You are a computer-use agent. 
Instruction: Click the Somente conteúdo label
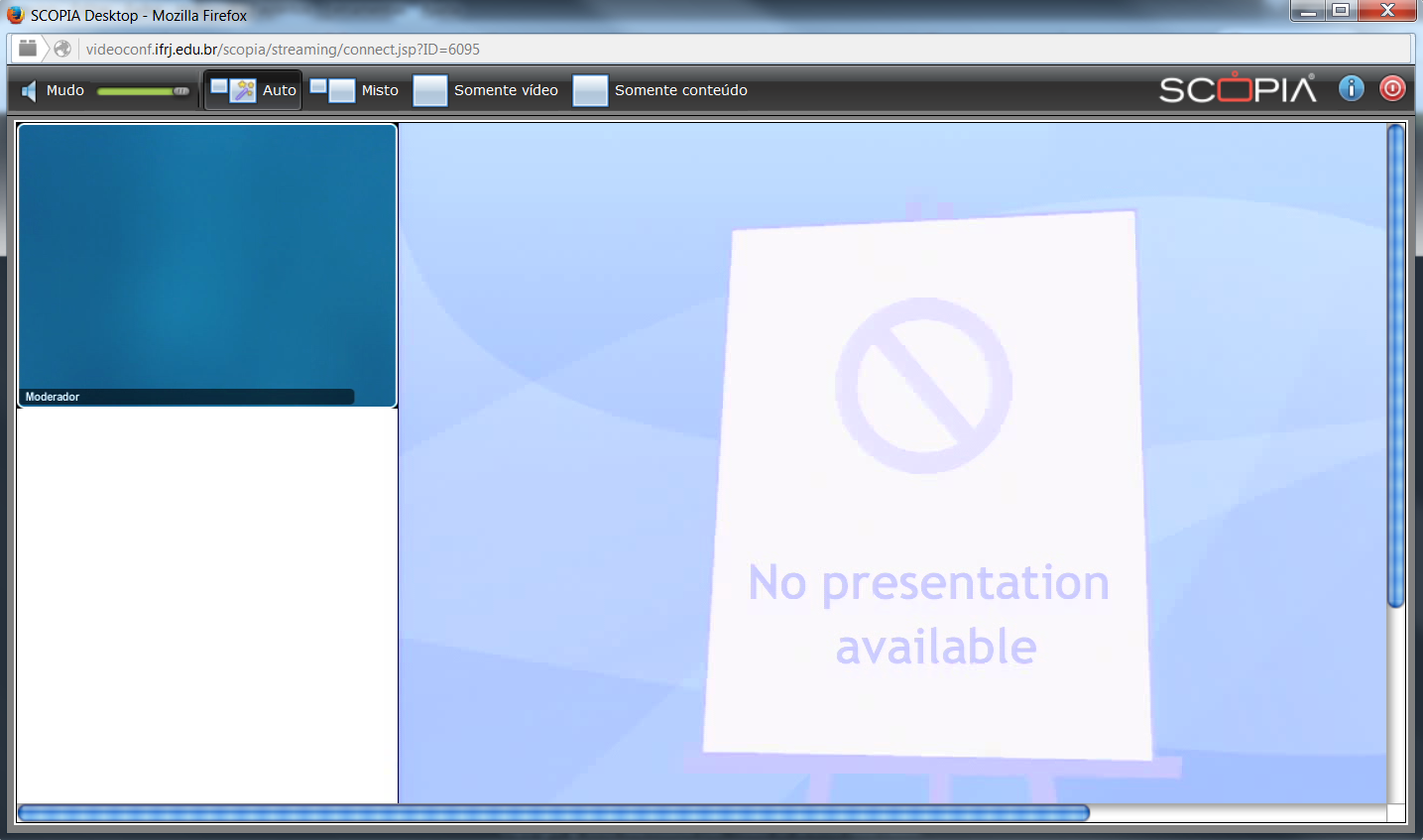tap(680, 90)
